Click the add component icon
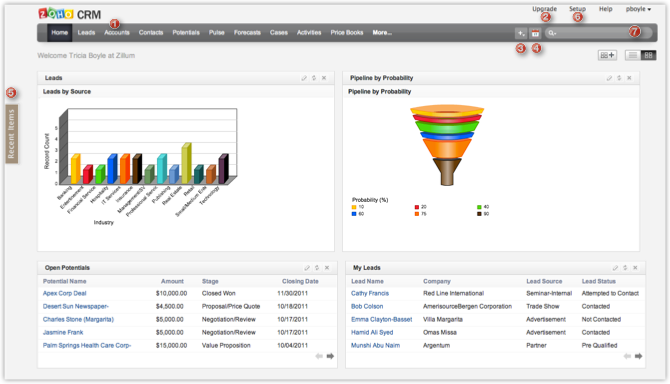This screenshot has width=670, height=384. pos(607,55)
